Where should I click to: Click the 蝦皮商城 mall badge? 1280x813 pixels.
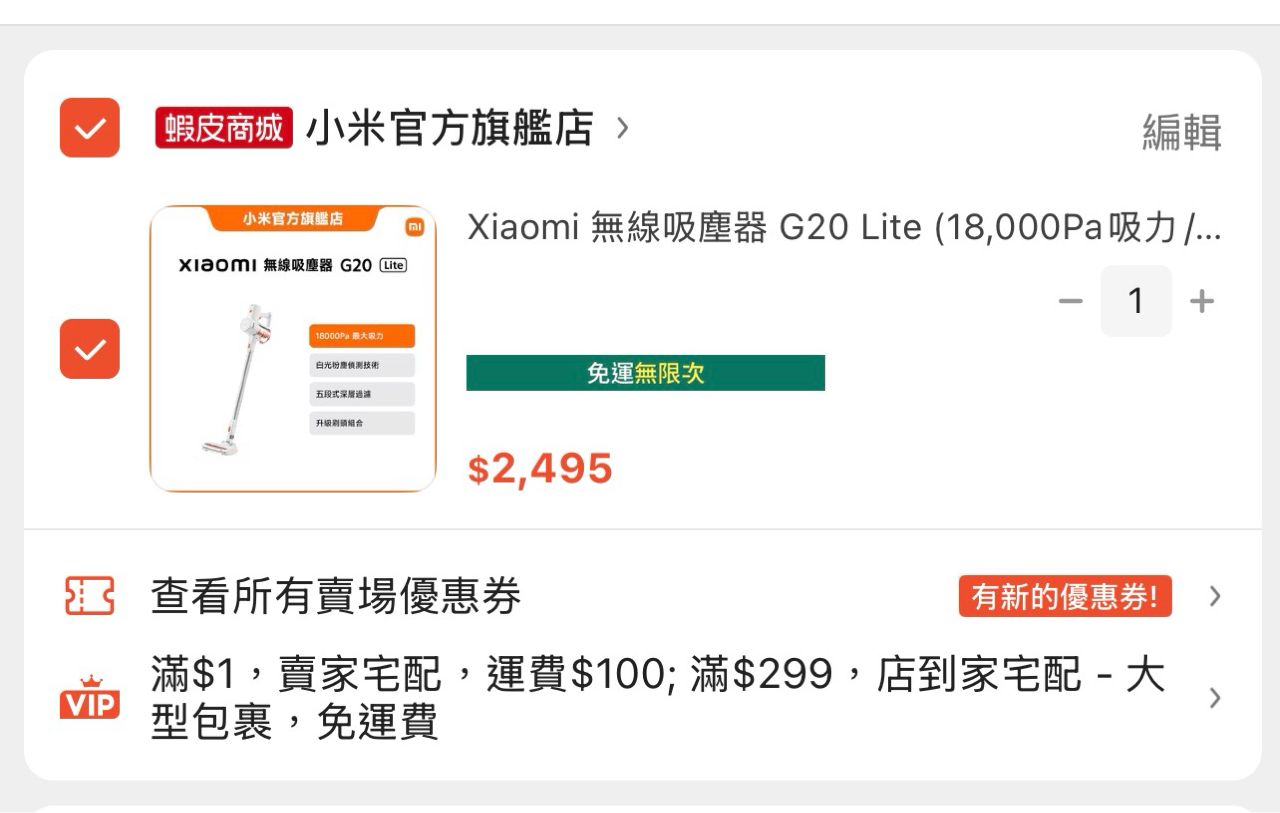point(224,128)
